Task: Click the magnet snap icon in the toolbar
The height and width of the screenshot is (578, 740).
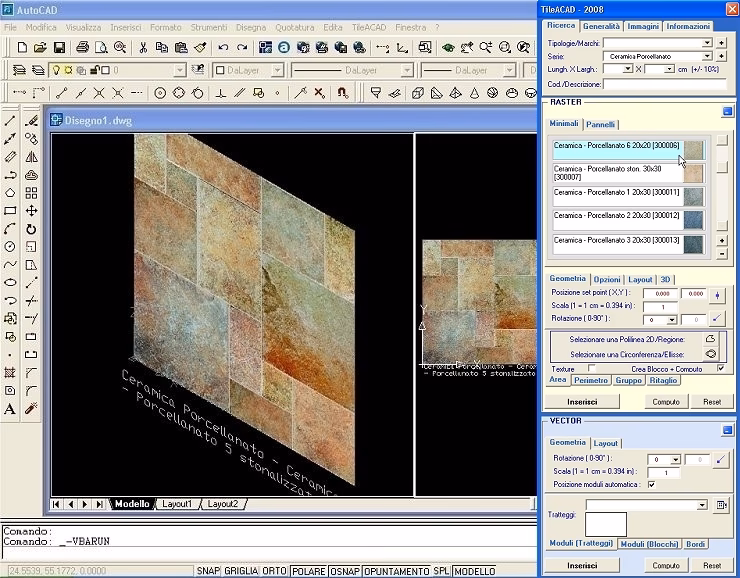Action: (343, 93)
